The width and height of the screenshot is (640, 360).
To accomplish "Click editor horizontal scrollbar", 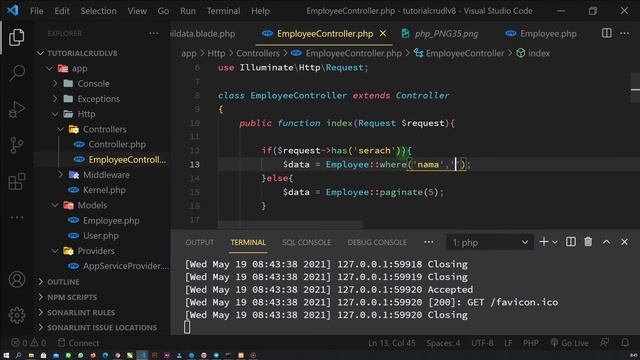I will [x=290, y=225].
